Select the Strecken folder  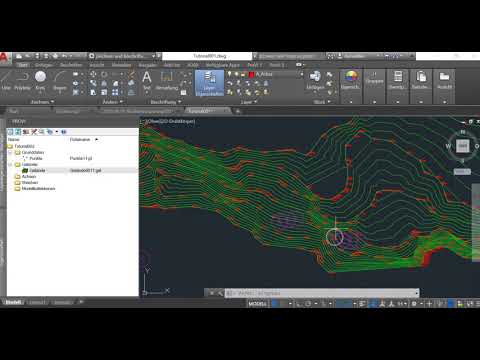tap(30, 182)
